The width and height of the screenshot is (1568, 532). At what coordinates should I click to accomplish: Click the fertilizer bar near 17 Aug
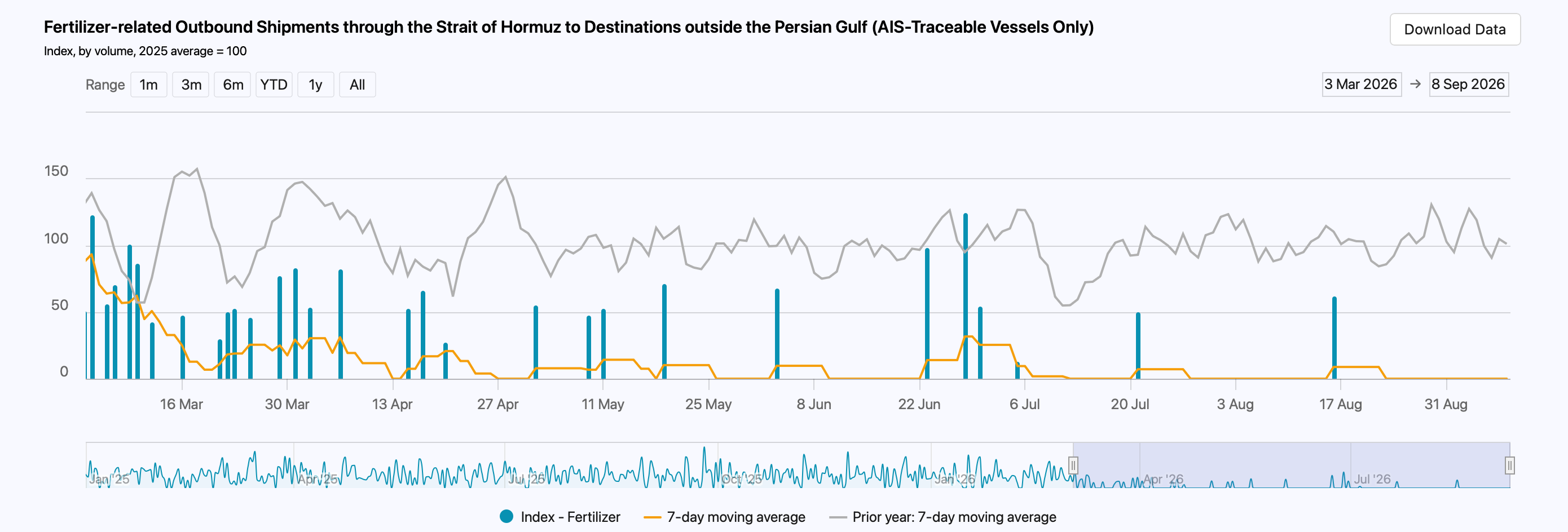(1334, 338)
